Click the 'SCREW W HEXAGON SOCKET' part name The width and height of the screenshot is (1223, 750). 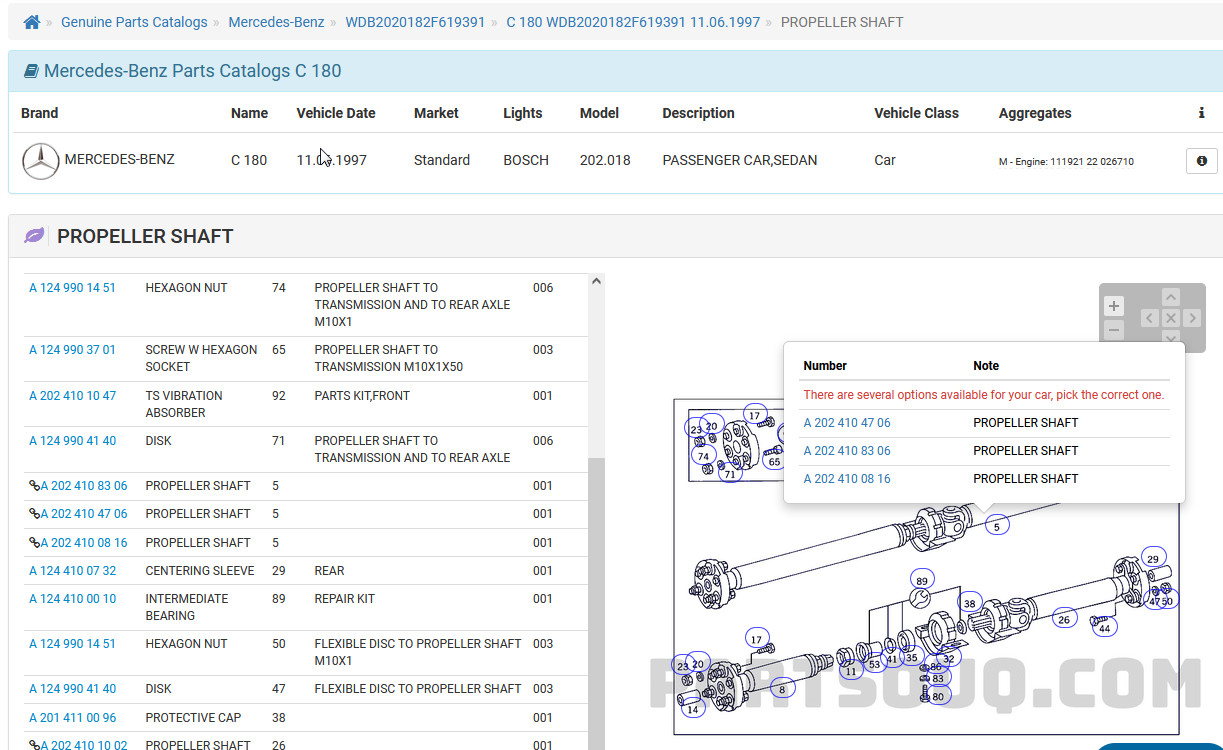pos(201,358)
